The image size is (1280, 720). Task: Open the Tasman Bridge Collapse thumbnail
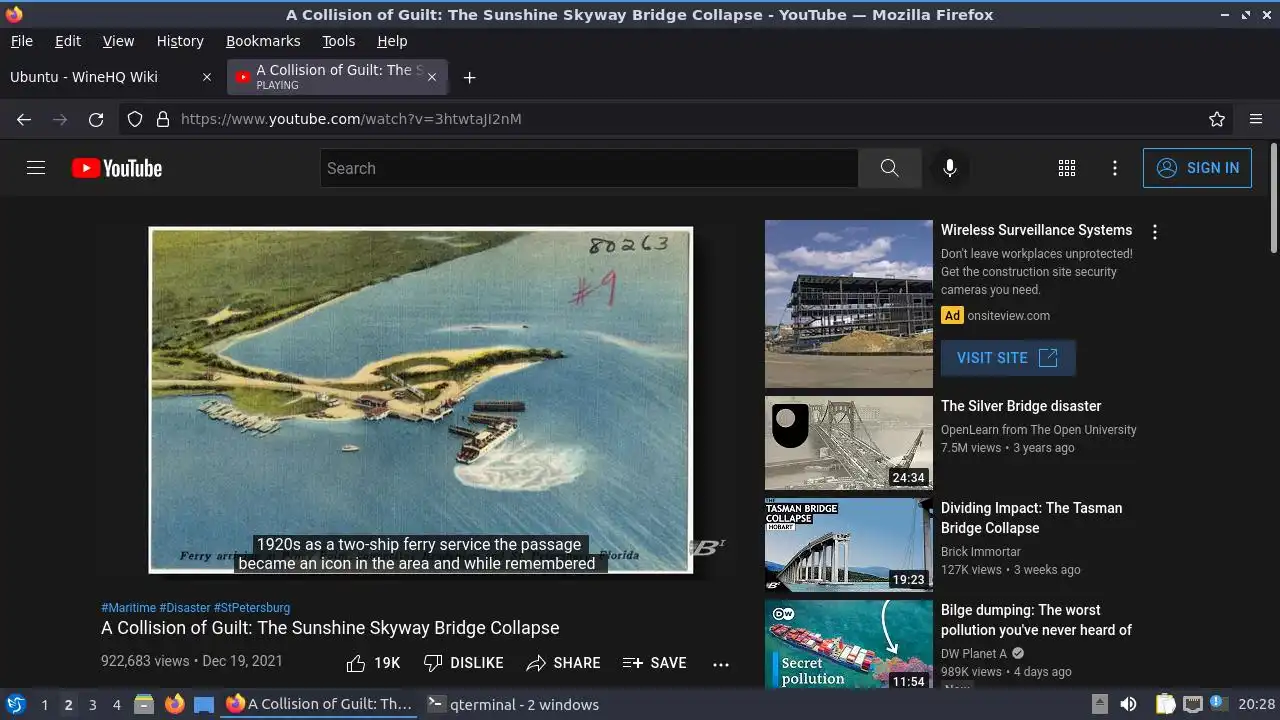pyautogui.click(x=848, y=545)
